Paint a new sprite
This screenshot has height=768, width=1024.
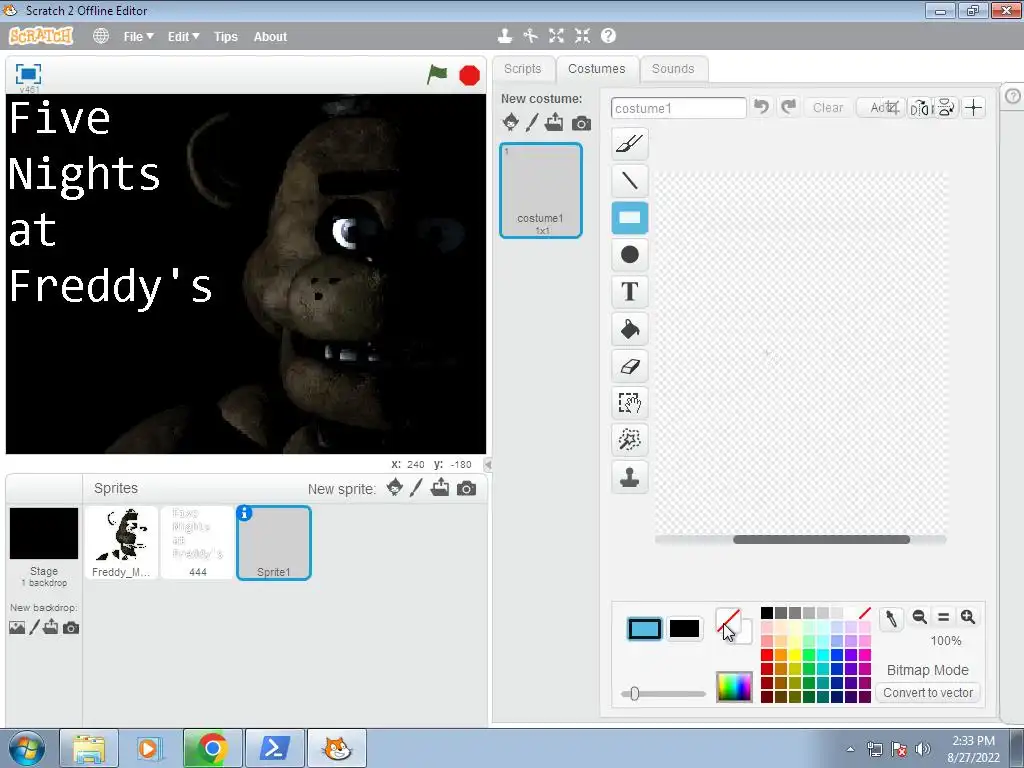point(417,488)
